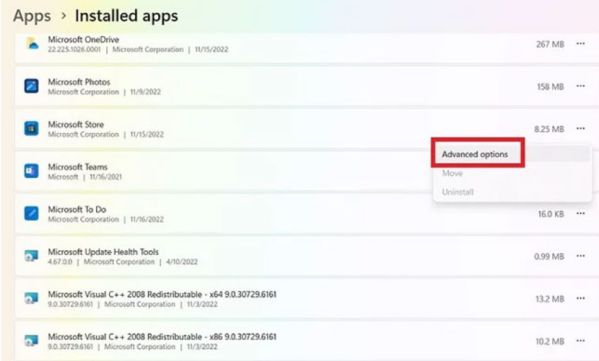Select the Microsoft OneDrive app name
This screenshot has height=361, width=599.
tap(83, 39)
